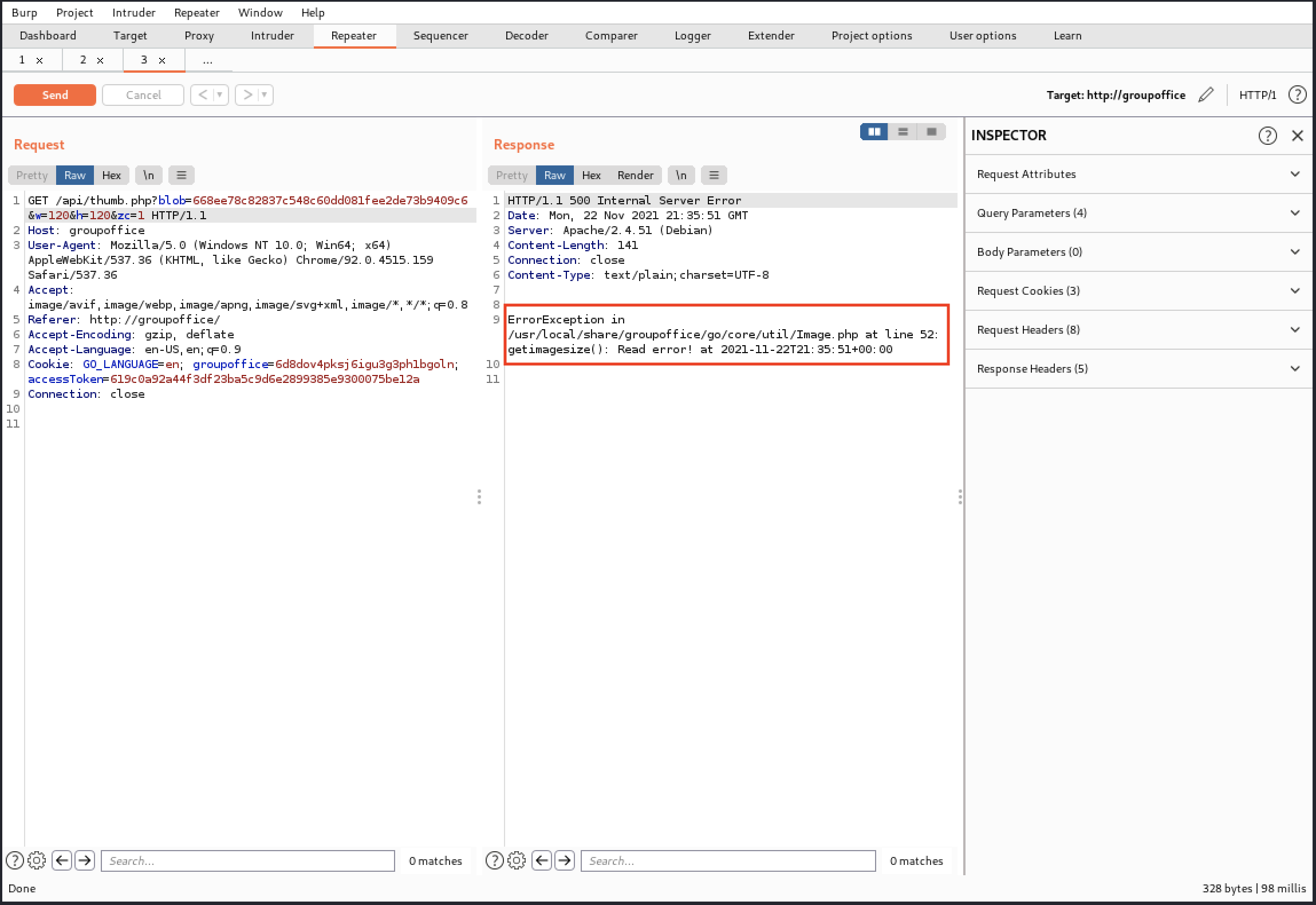Open the Burp menu
The image size is (1316, 905).
pyautogui.click(x=24, y=13)
